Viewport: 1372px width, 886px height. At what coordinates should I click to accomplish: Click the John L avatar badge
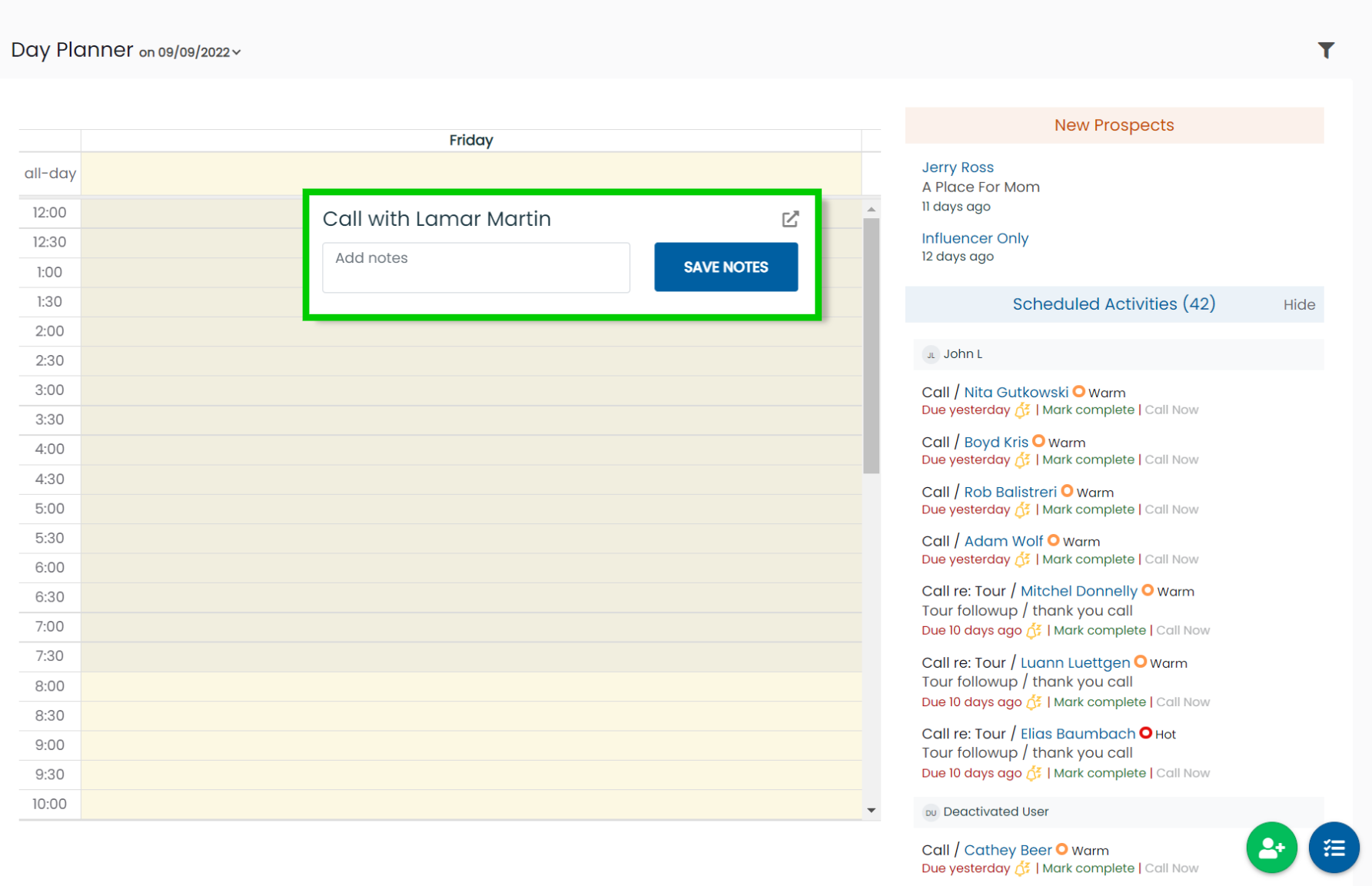[x=931, y=354]
